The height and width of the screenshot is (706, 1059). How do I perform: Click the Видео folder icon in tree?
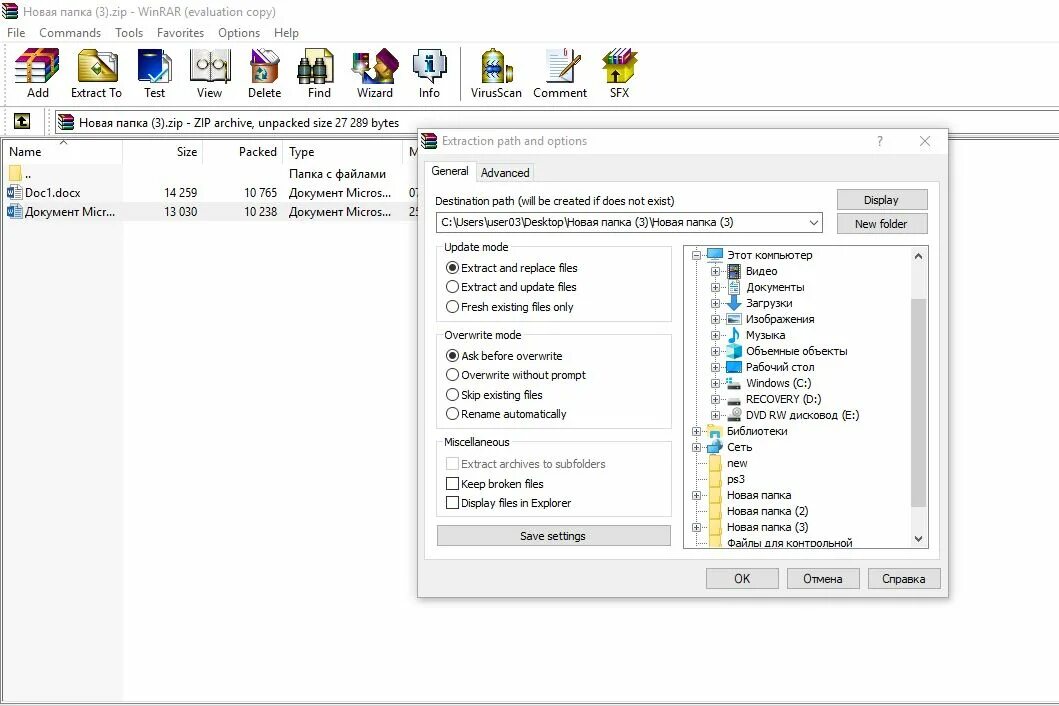(734, 271)
